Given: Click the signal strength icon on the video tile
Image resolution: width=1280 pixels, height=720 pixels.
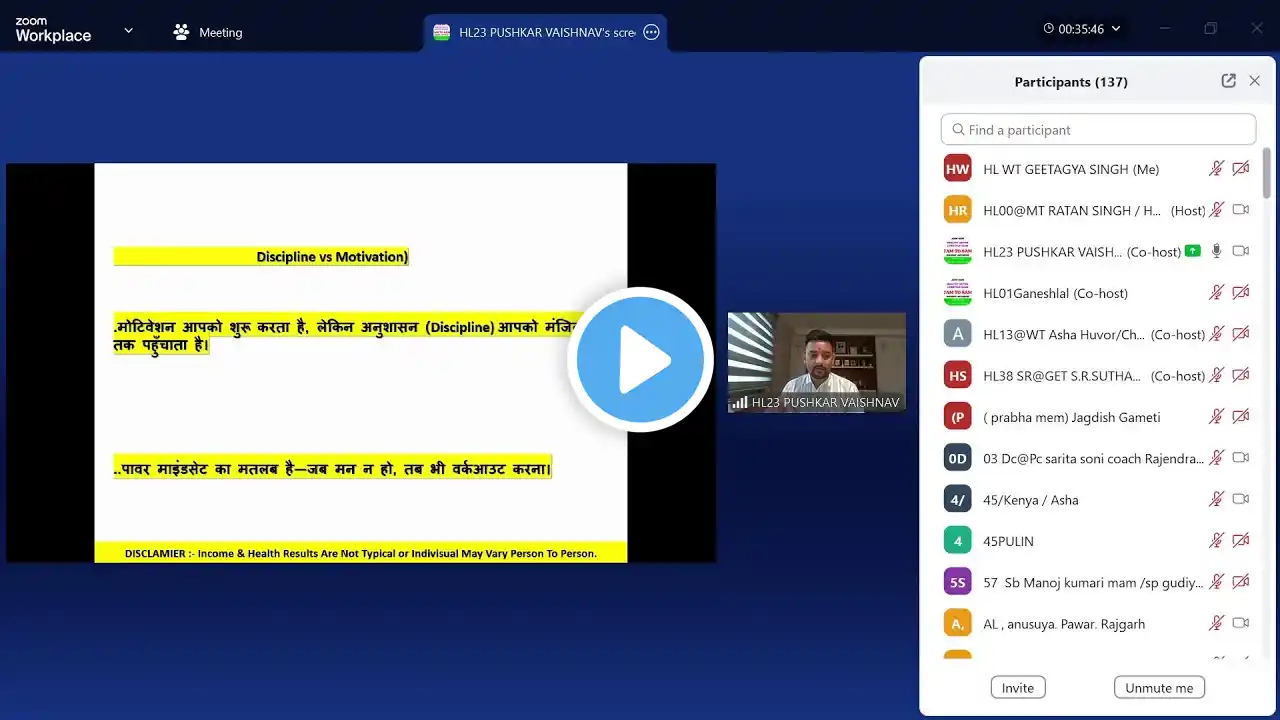Looking at the screenshot, I should click(x=740, y=402).
